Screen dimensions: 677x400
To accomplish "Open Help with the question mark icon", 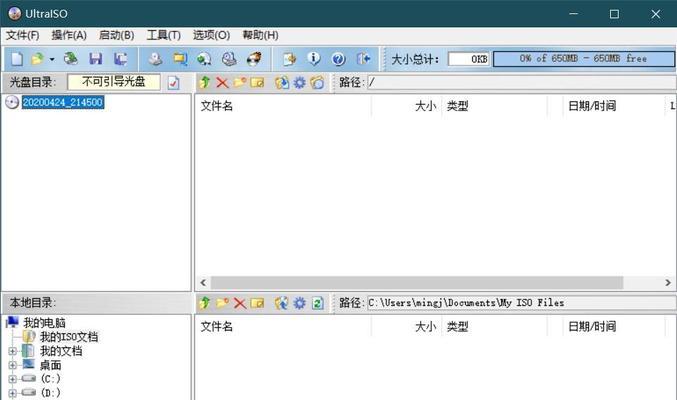I will (338, 59).
